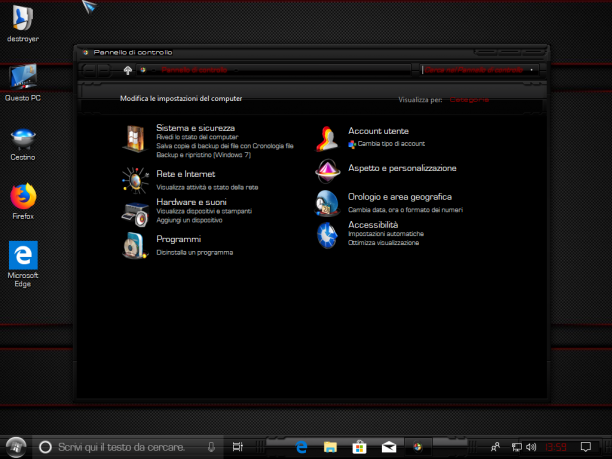This screenshot has width=612, height=459.
Task: Click network icon in system tray
Action: pos(516,447)
